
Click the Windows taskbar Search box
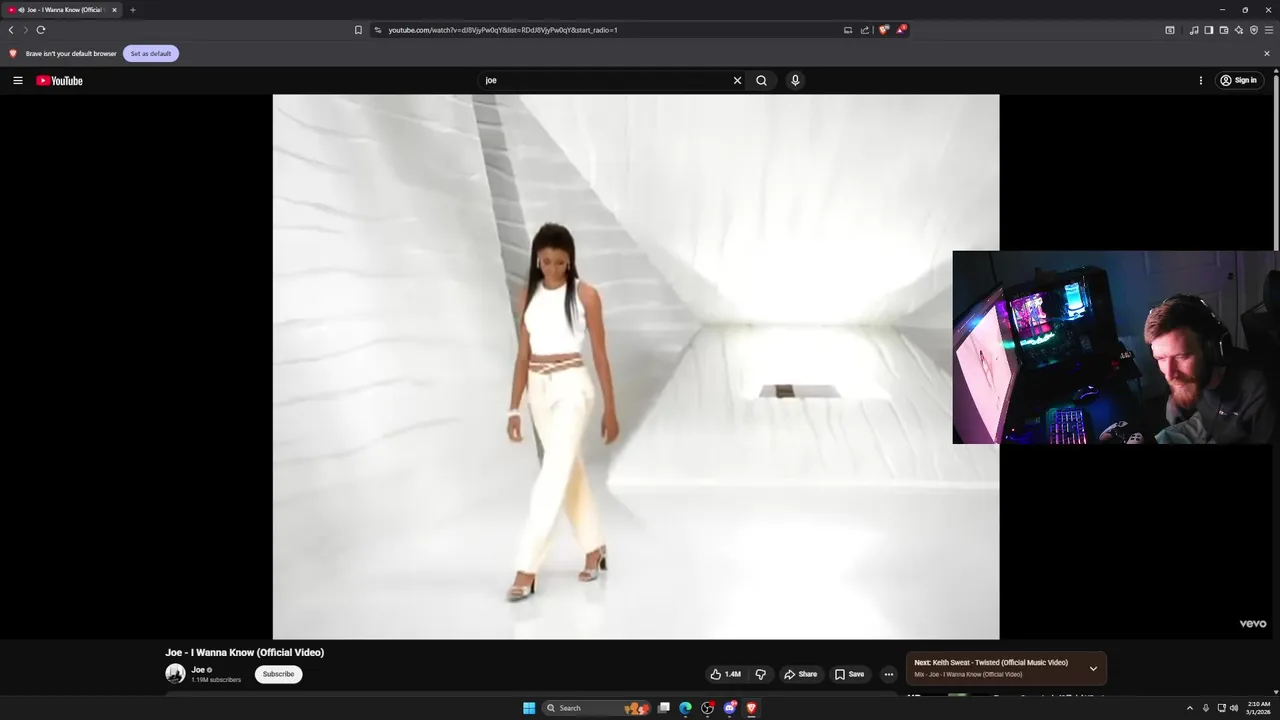[597, 708]
